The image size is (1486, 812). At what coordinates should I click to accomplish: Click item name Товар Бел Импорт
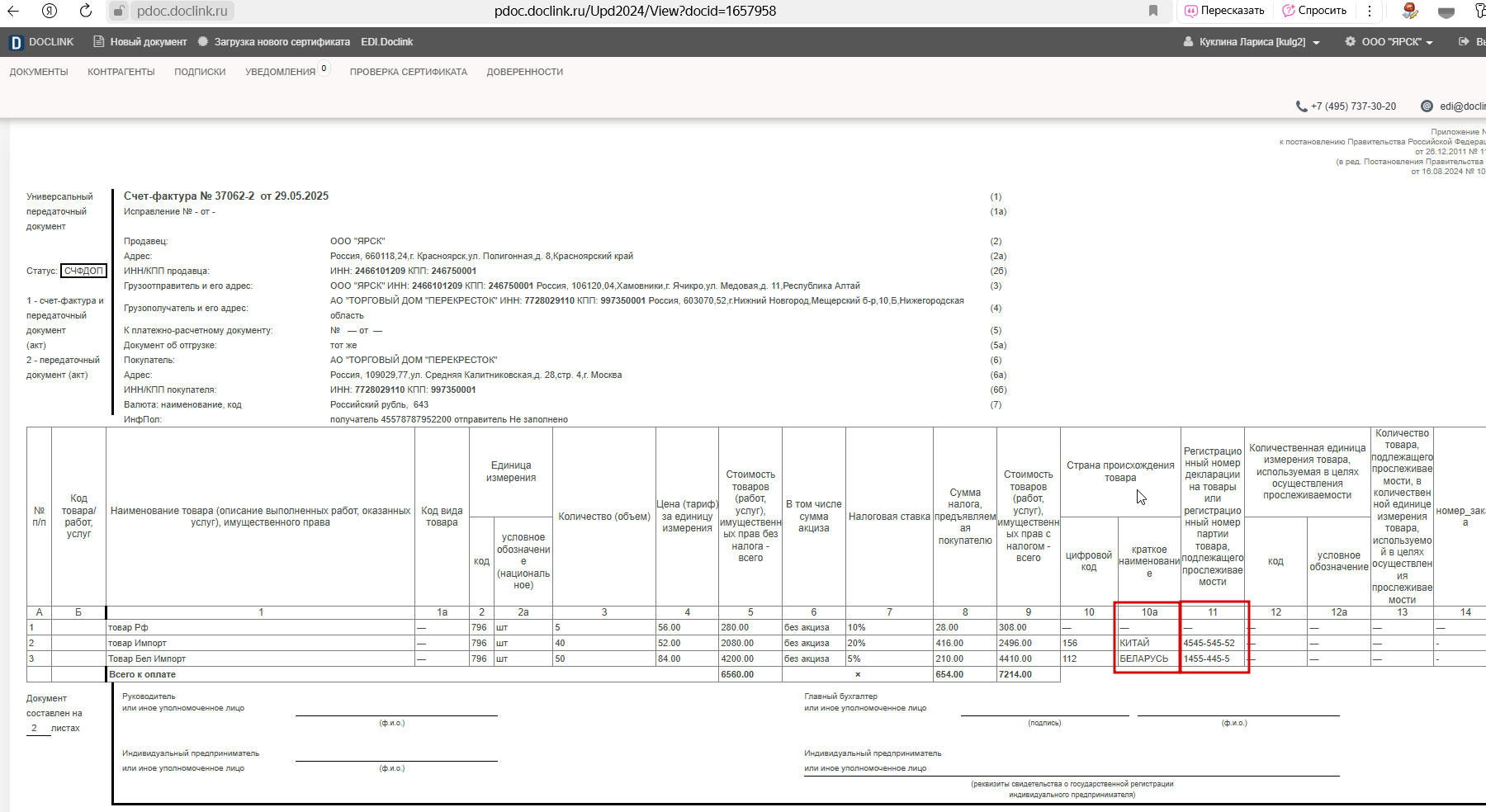pyautogui.click(x=147, y=659)
